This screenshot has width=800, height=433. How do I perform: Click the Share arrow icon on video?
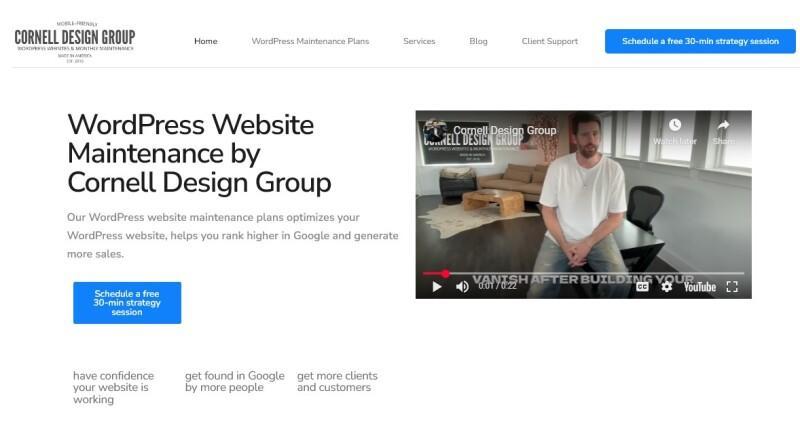(723, 125)
